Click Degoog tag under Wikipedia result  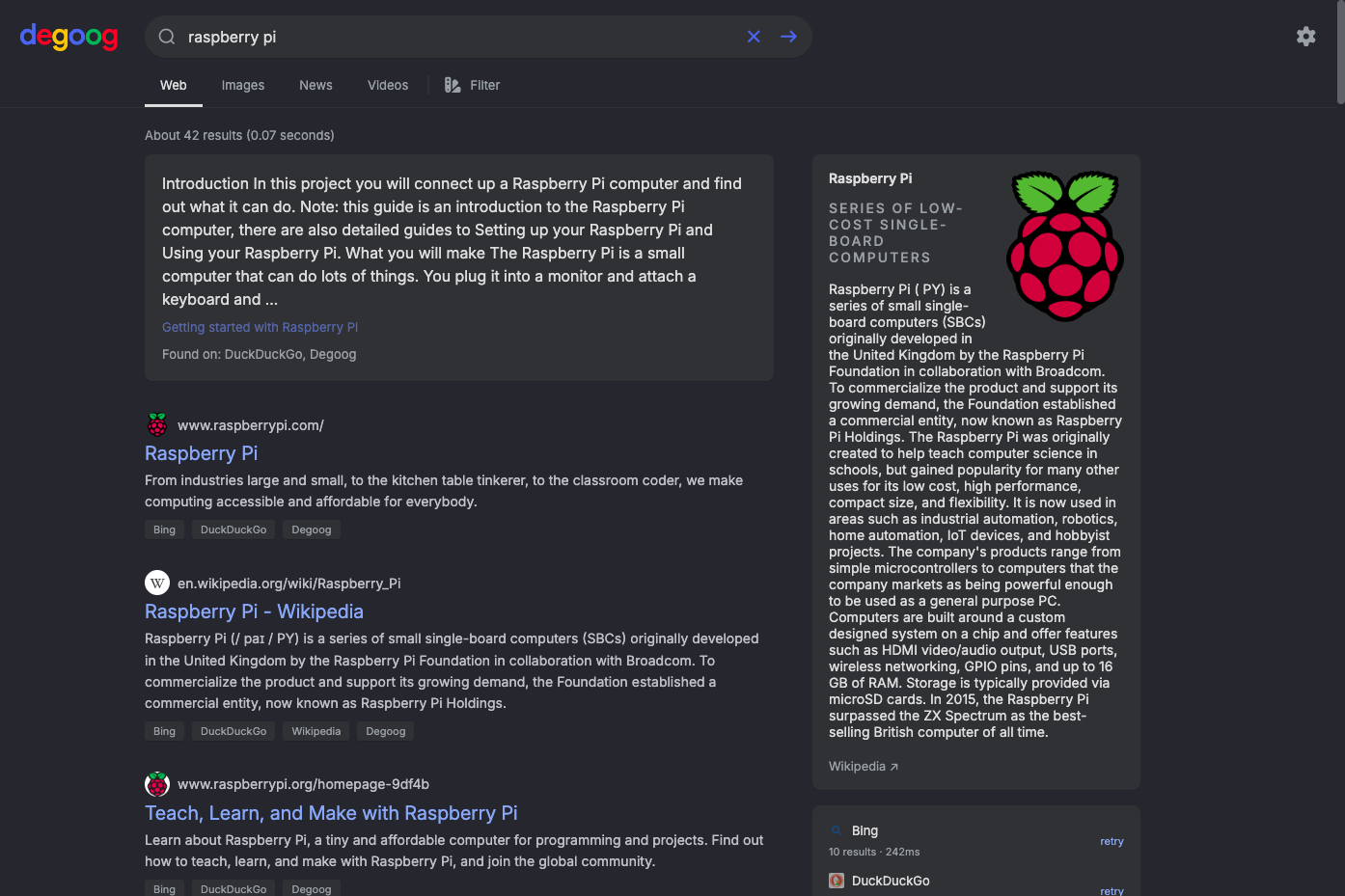[x=386, y=731]
